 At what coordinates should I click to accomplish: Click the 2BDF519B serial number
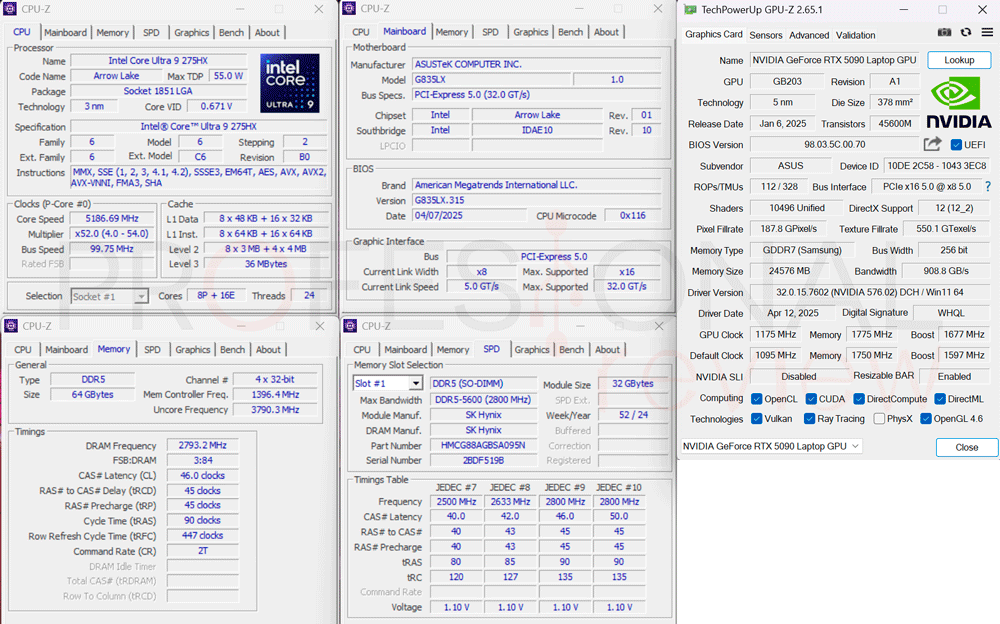[483, 460]
